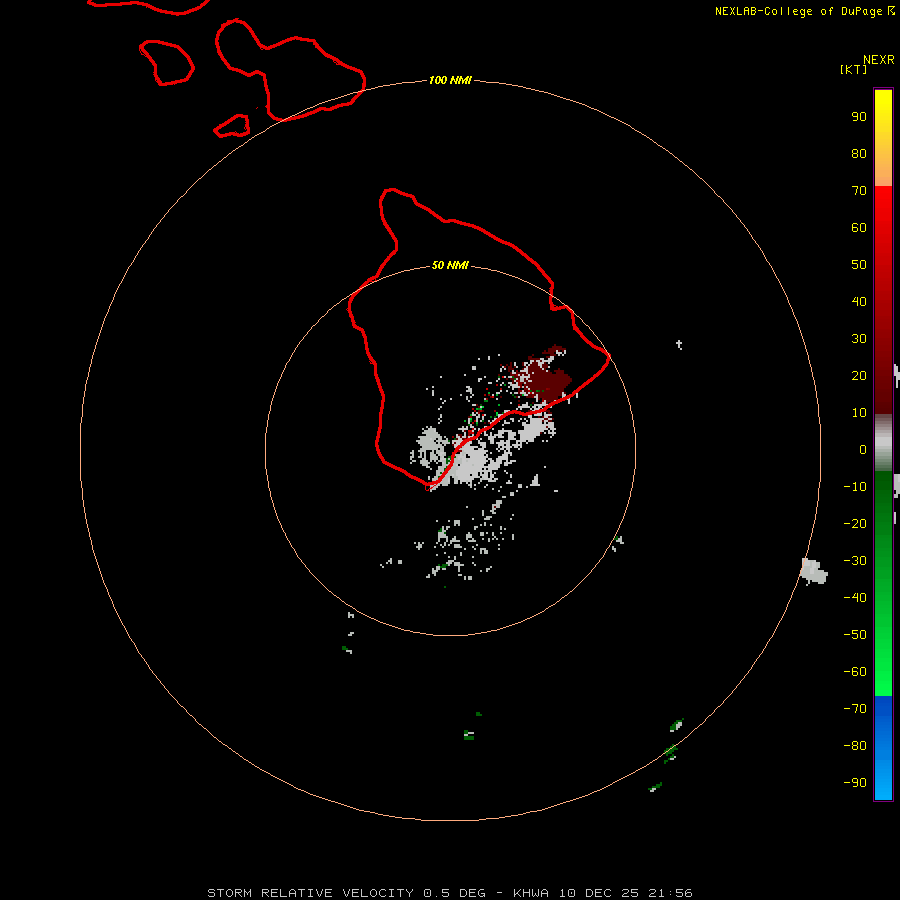This screenshot has width=900, height=900.
Task: Click the blue bottom segment of color bar
Action: tap(883, 748)
